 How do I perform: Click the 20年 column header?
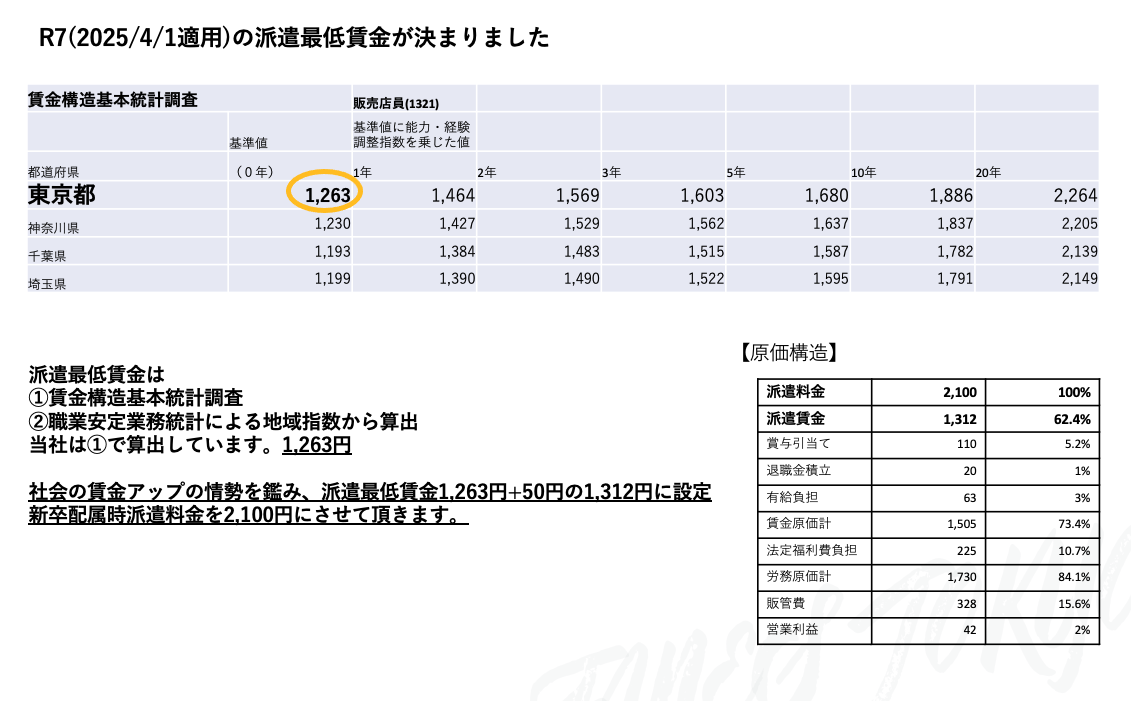988,172
